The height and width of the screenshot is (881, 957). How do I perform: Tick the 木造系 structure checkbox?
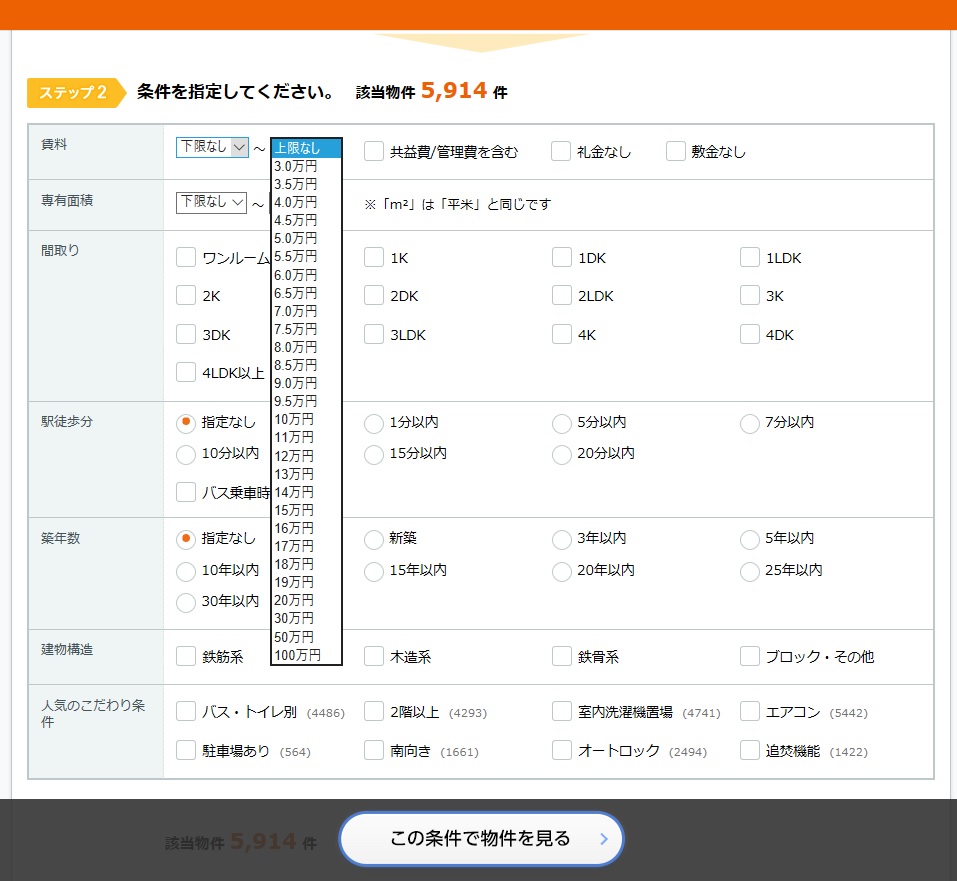[x=374, y=657]
